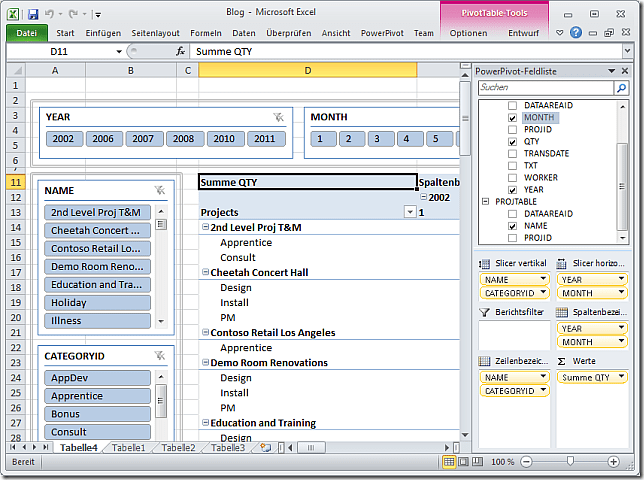The height and width of the screenshot is (480, 644).
Task: Click the Werte sigma icon
Action: (x=561, y=361)
